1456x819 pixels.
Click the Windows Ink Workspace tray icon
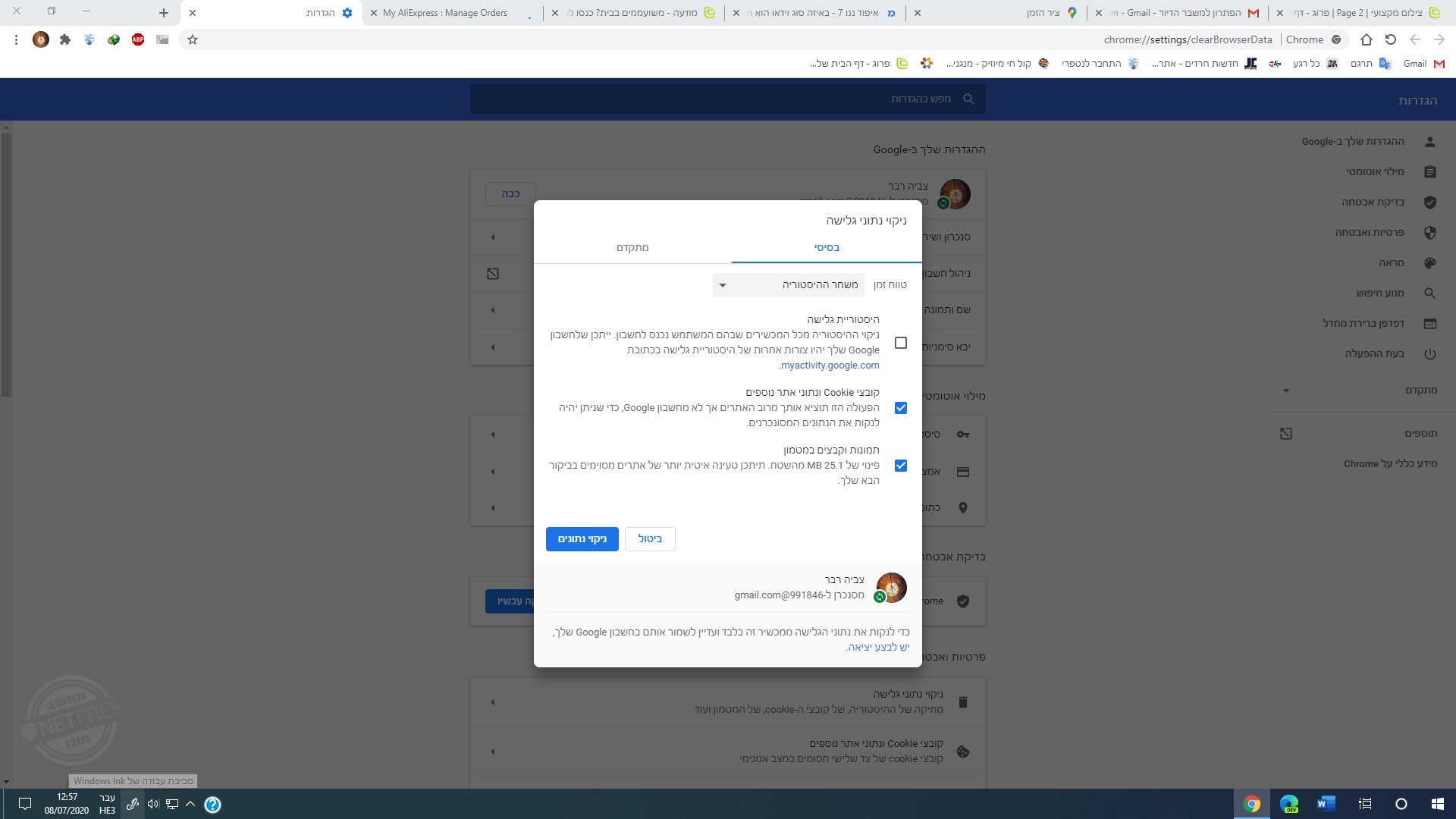point(132,804)
